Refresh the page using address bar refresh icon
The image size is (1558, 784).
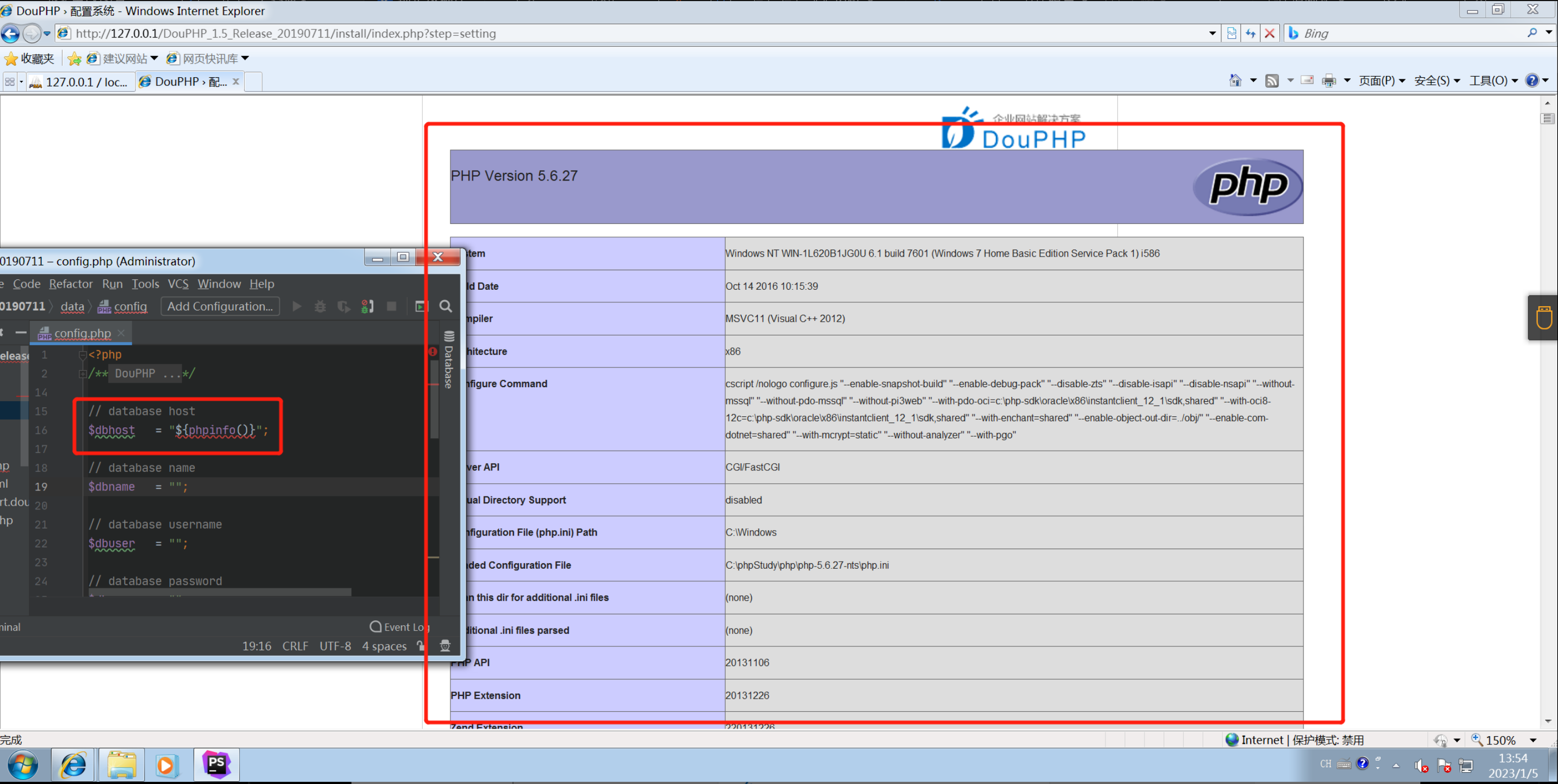pos(1250,33)
